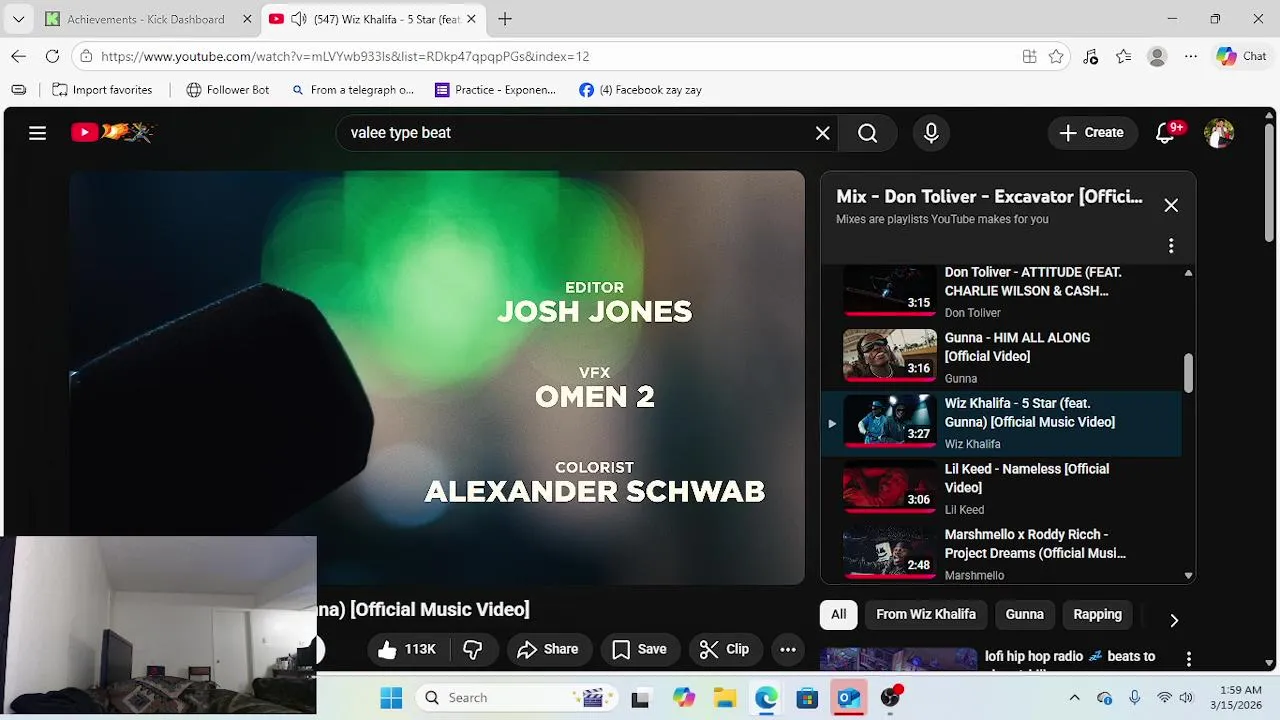Select the All filter chip
The image size is (1280, 720).
click(x=839, y=615)
